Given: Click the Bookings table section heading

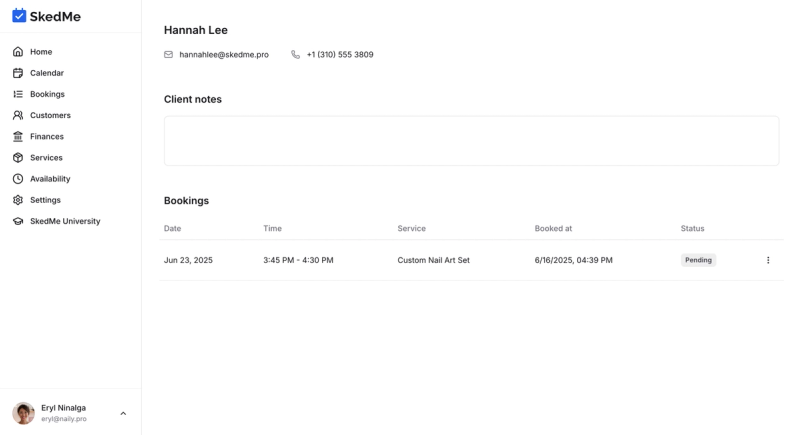Looking at the screenshot, I should (186, 200).
